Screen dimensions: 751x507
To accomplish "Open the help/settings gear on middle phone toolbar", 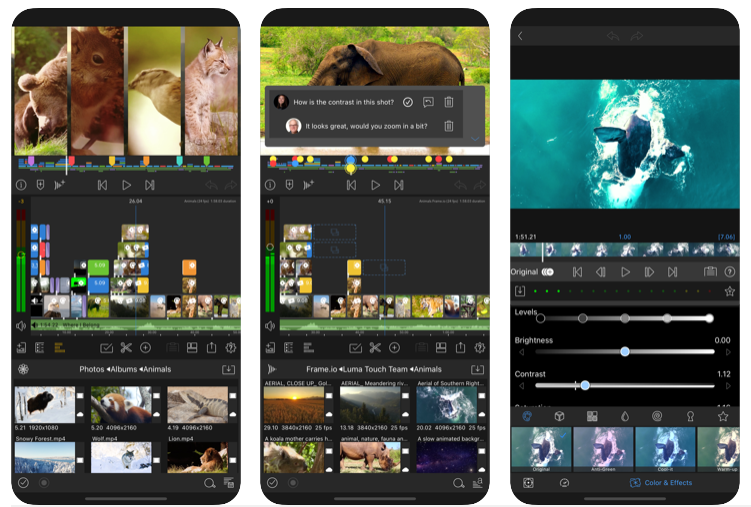I will [479, 348].
